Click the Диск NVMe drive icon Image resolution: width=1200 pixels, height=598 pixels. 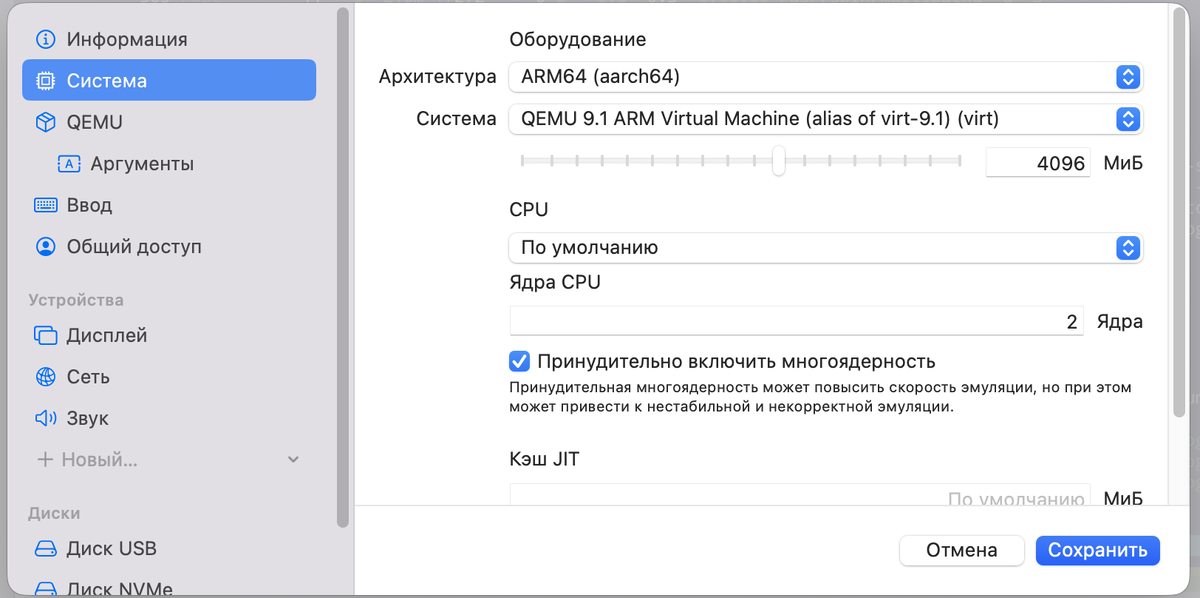46,589
